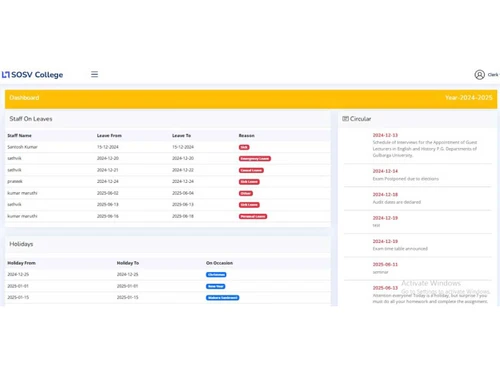Click Santosh Kumar's Sick reason badge
Viewport: 500px width, 375px height.
[244, 147]
